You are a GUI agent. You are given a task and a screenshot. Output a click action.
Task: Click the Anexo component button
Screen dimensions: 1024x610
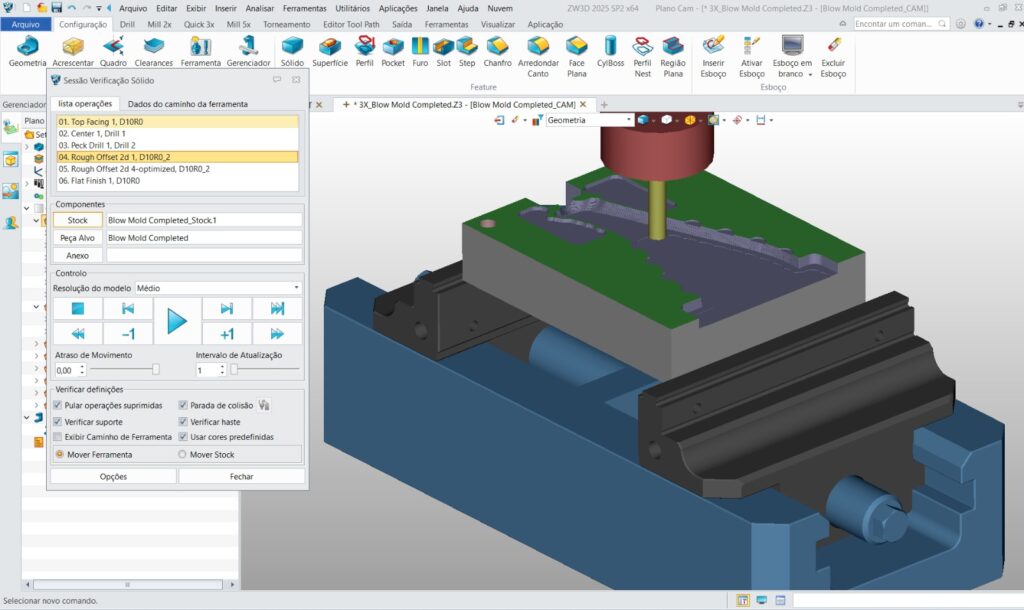tap(78, 255)
